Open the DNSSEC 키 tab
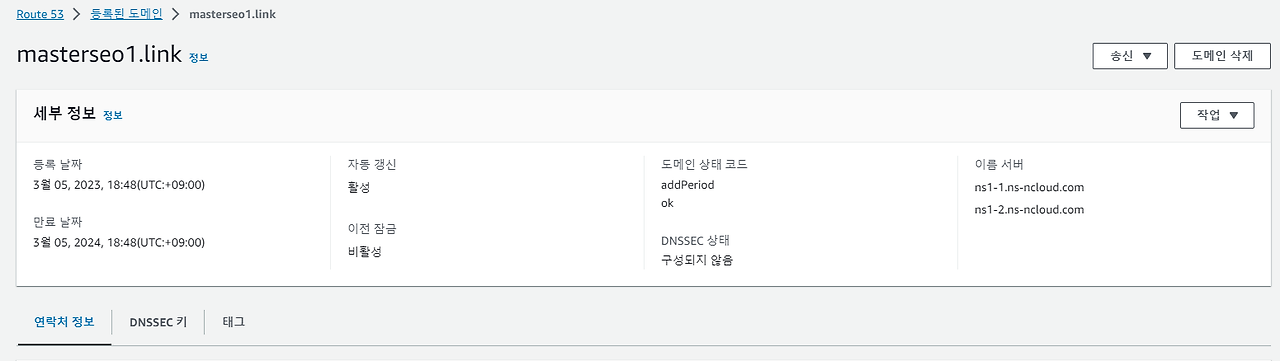This screenshot has height=361, width=1280. [x=158, y=322]
